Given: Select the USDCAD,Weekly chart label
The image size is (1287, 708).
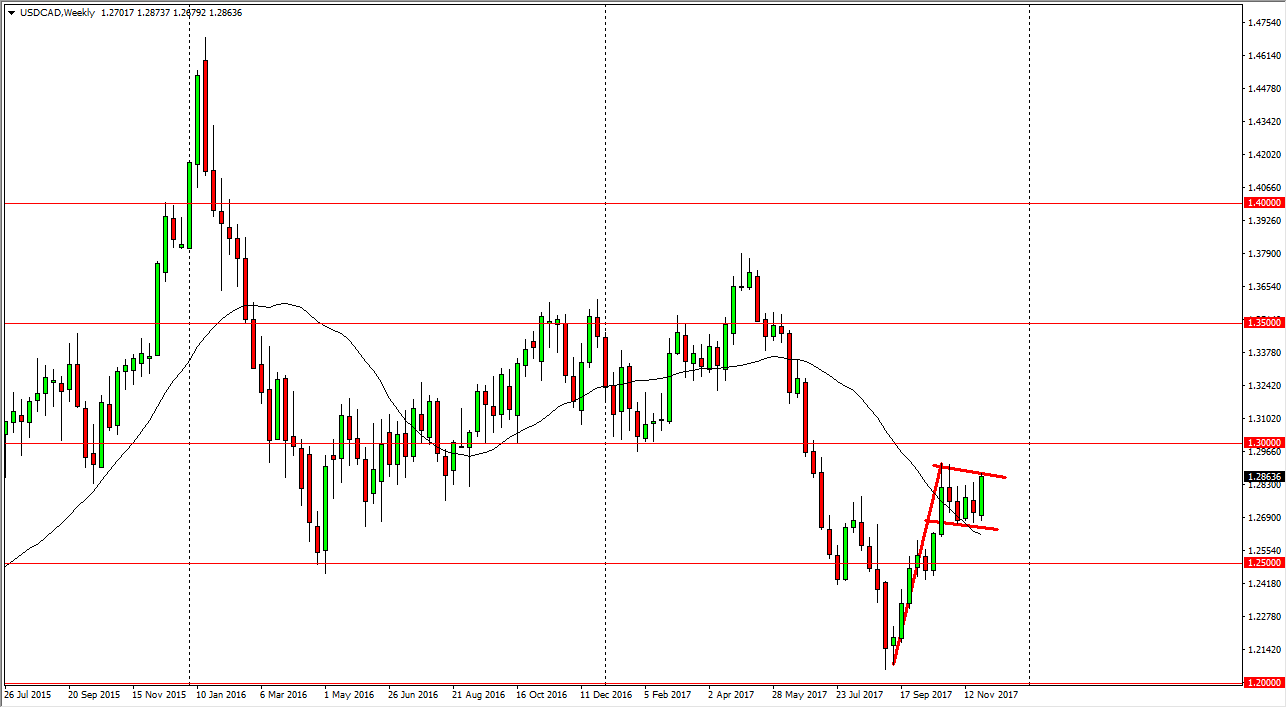Looking at the screenshot, I should click(55, 13).
